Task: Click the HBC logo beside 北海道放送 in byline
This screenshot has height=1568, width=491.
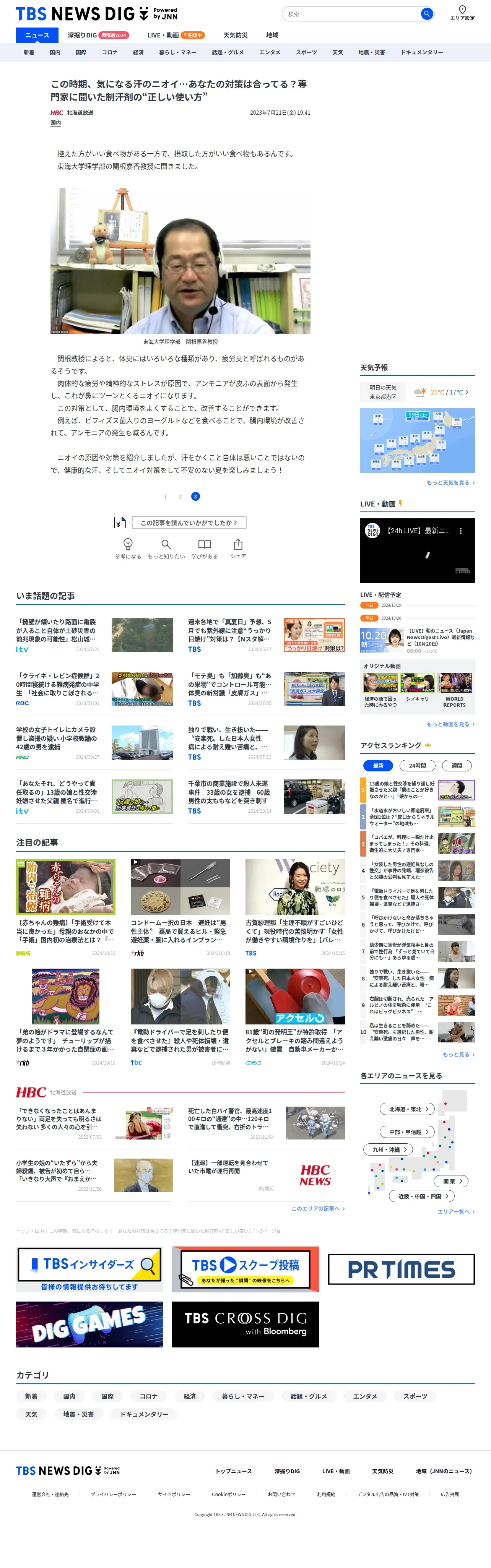Action: pyautogui.click(x=57, y=113)
